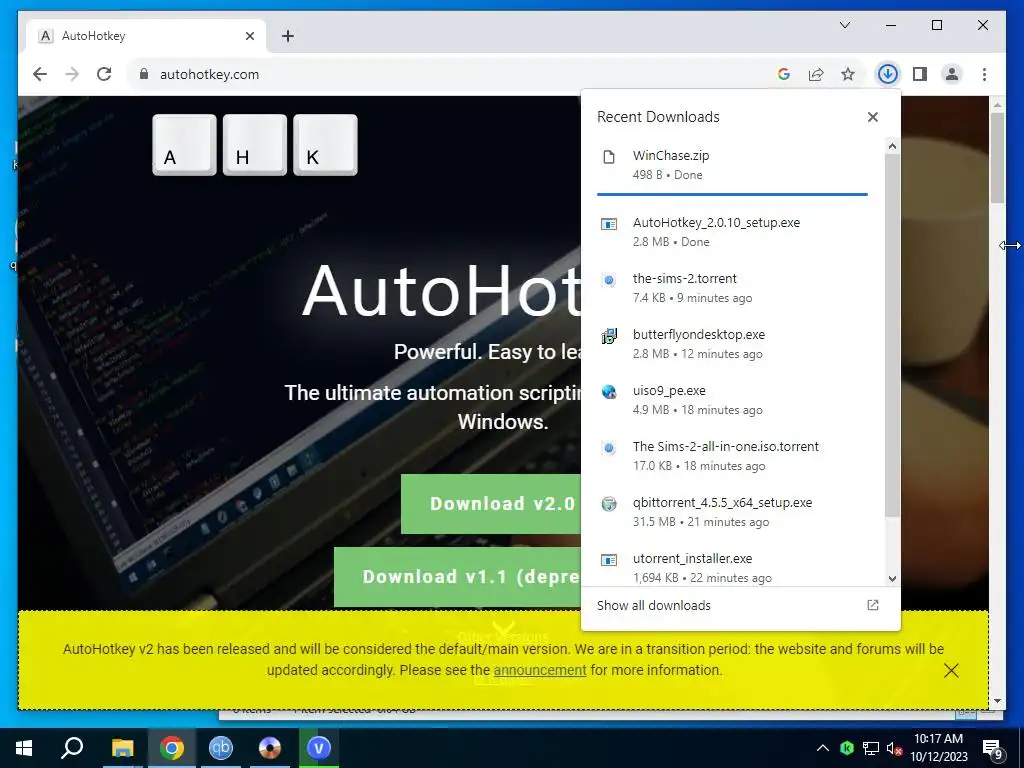Open the Windows Start menu
Image resolution: width=1024 pixels, height=768 pixels.
coord(24,748)
